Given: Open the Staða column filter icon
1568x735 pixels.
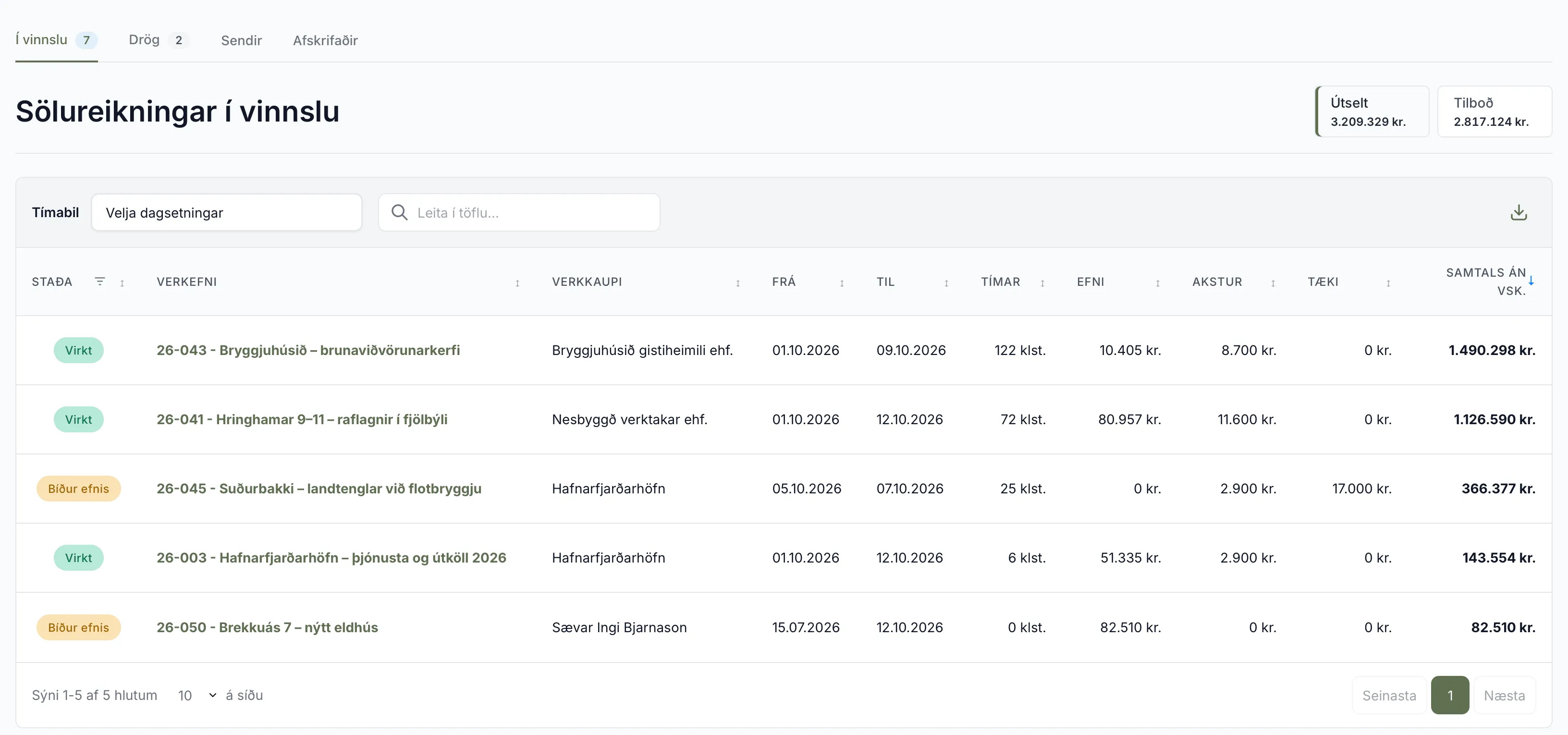Looking at the screenshot, I should [100, 281].
